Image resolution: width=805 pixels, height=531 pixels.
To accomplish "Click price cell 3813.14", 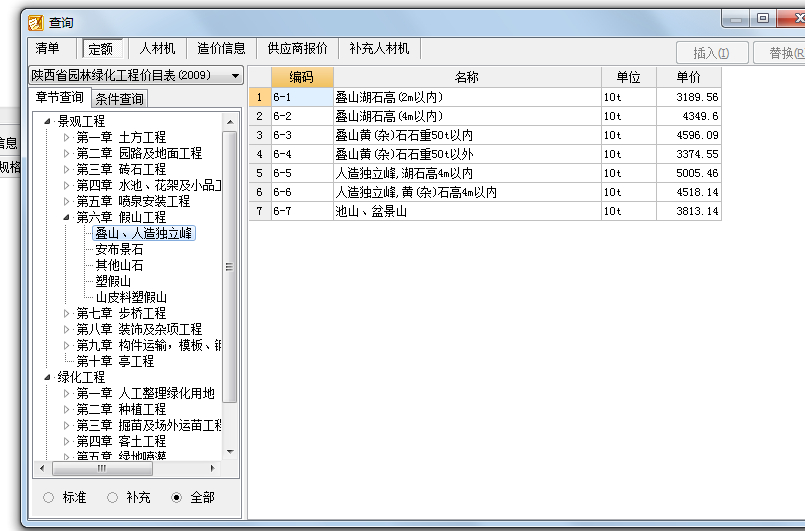I will (688, 211).
